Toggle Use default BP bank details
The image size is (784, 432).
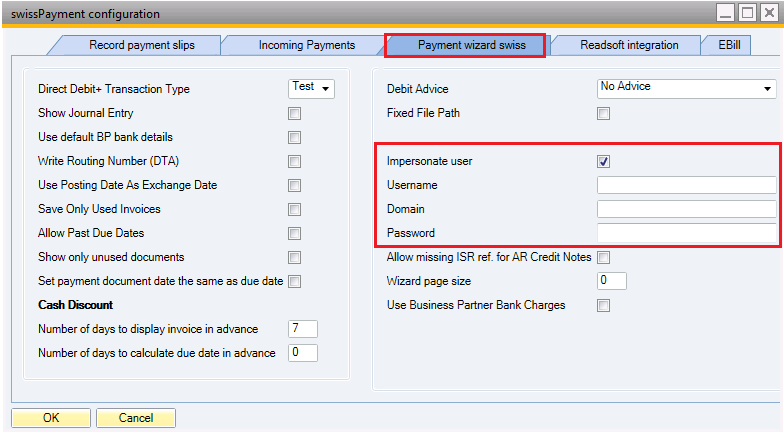pyautogui.click(x=294, y=138)
